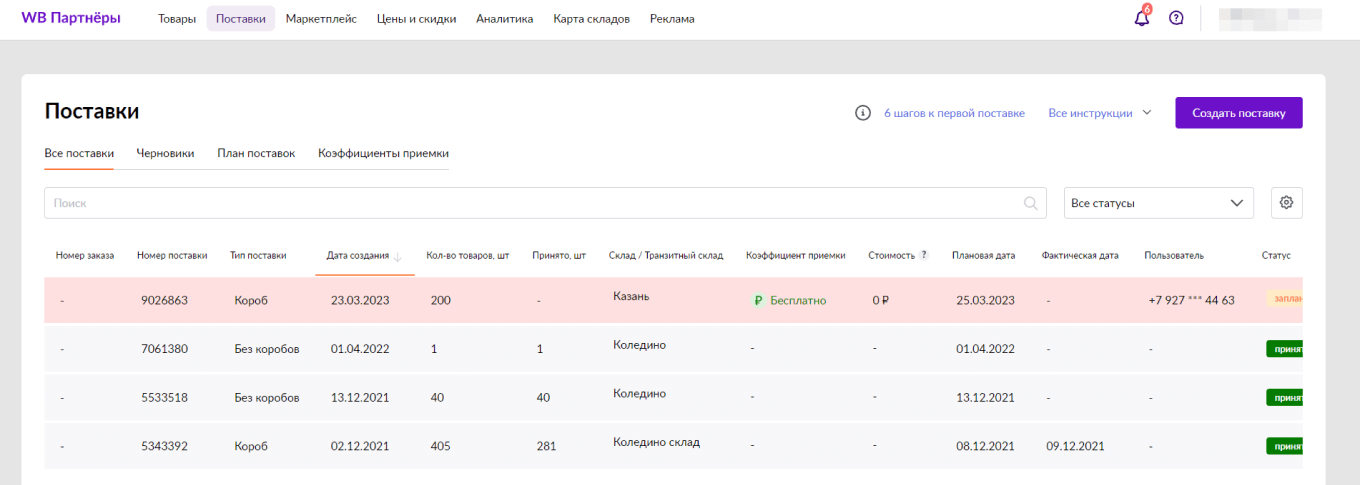Click supply number 5533518
Viewport: 1360px width, 485px height.
pyautogui.click(x=164, y=397)
